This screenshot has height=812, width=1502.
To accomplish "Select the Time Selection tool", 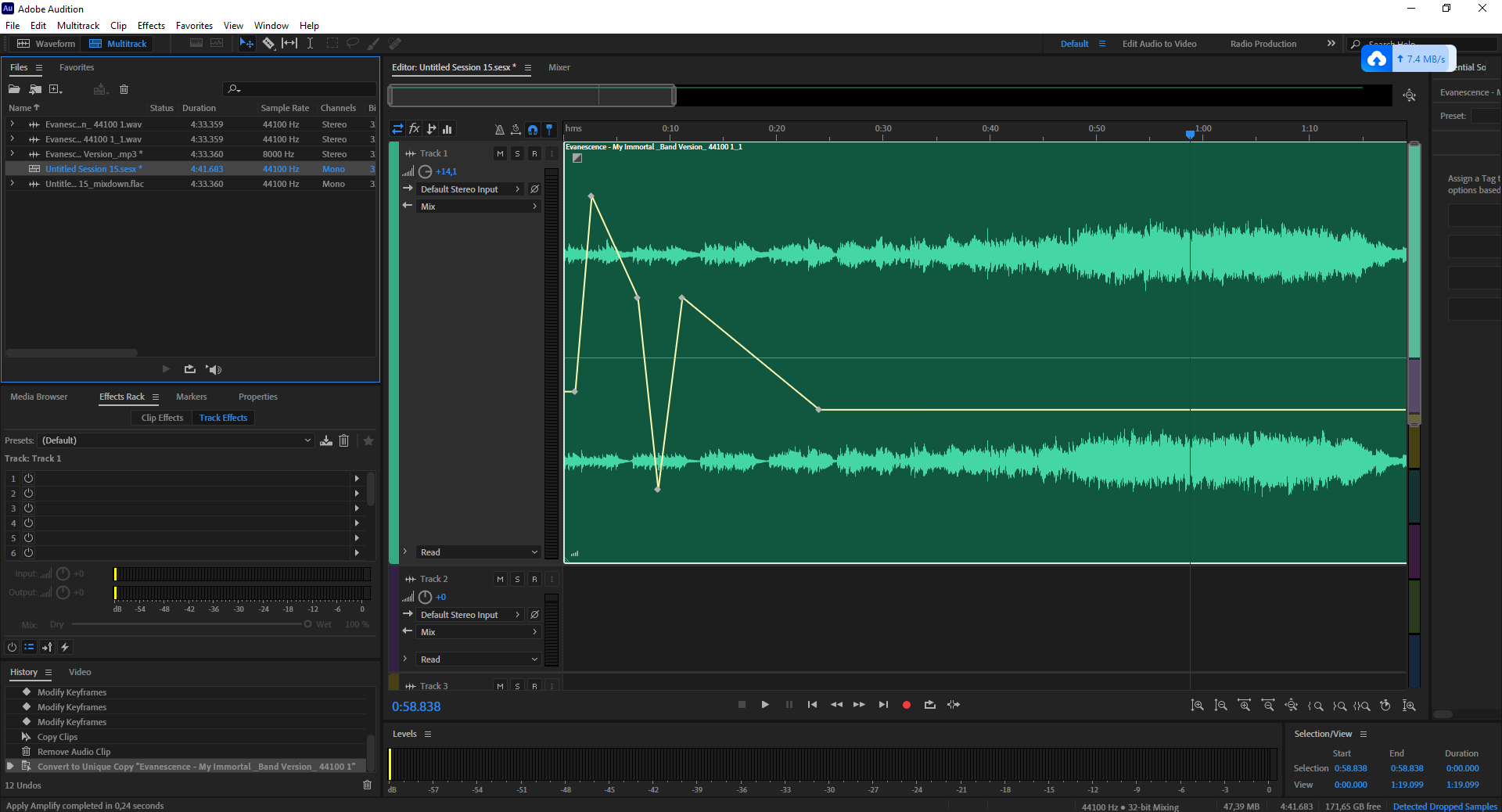I will coord(310,44).
